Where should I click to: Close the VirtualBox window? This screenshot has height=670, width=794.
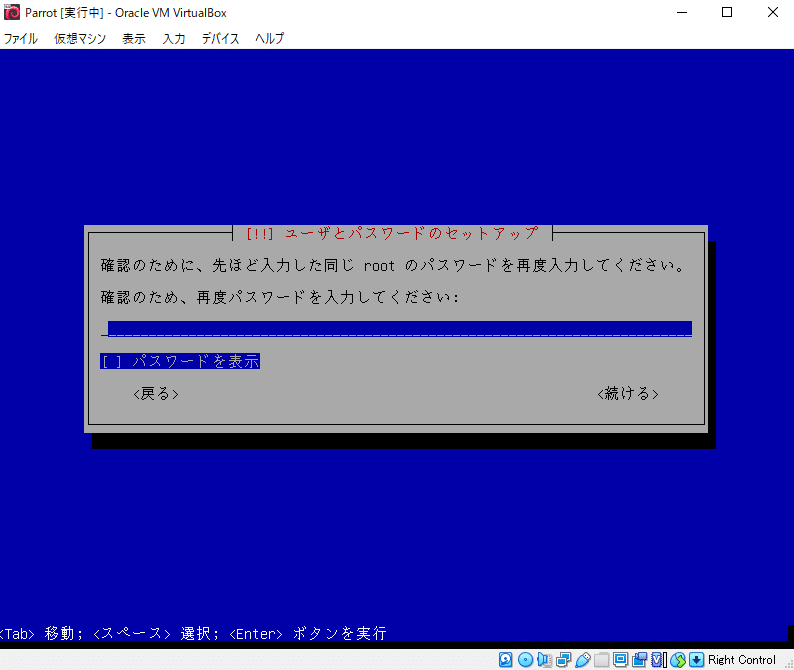click(x=772, y=12)
